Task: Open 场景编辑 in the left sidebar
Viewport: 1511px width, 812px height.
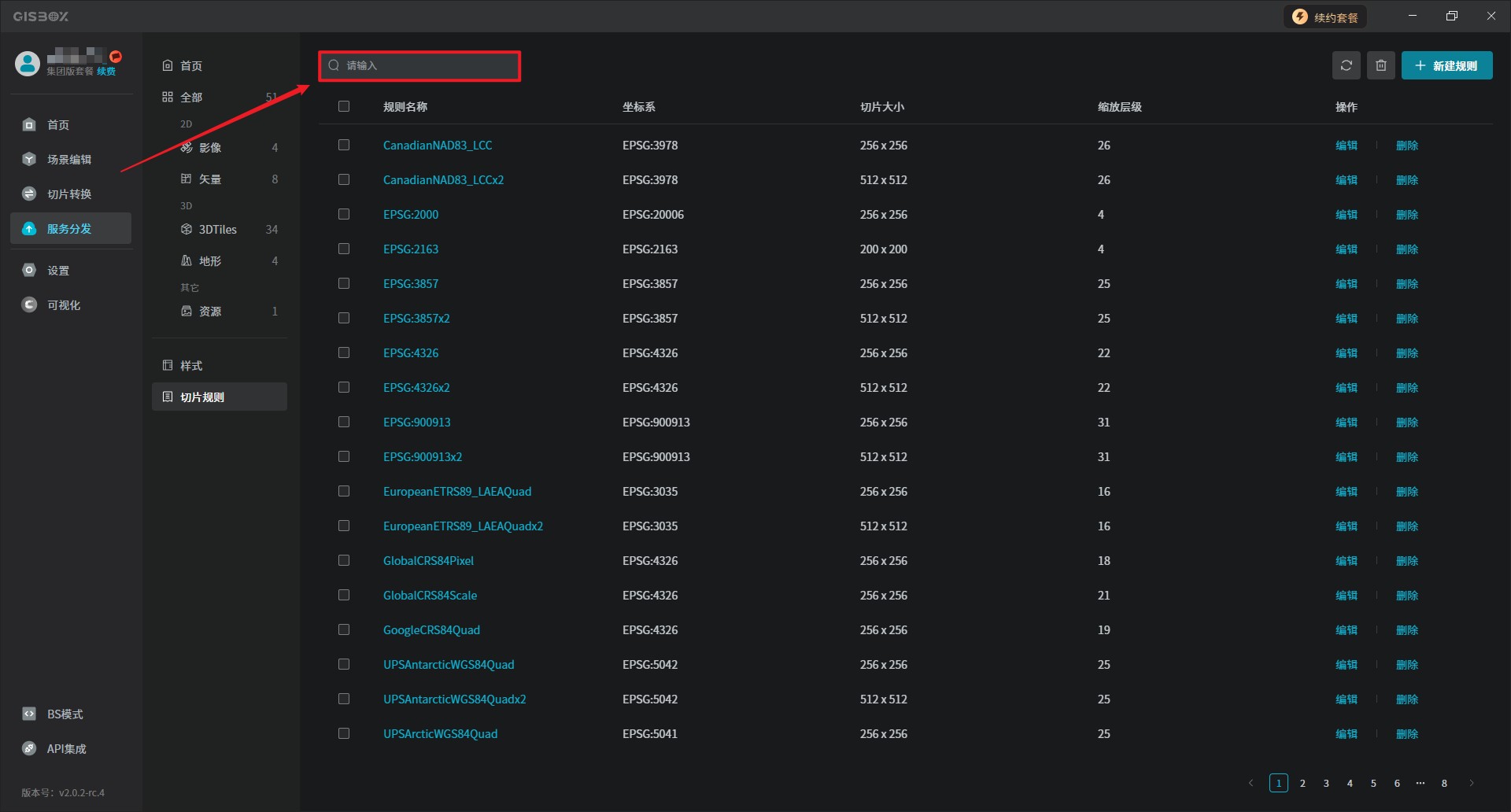Action: [x=69, y=160]
